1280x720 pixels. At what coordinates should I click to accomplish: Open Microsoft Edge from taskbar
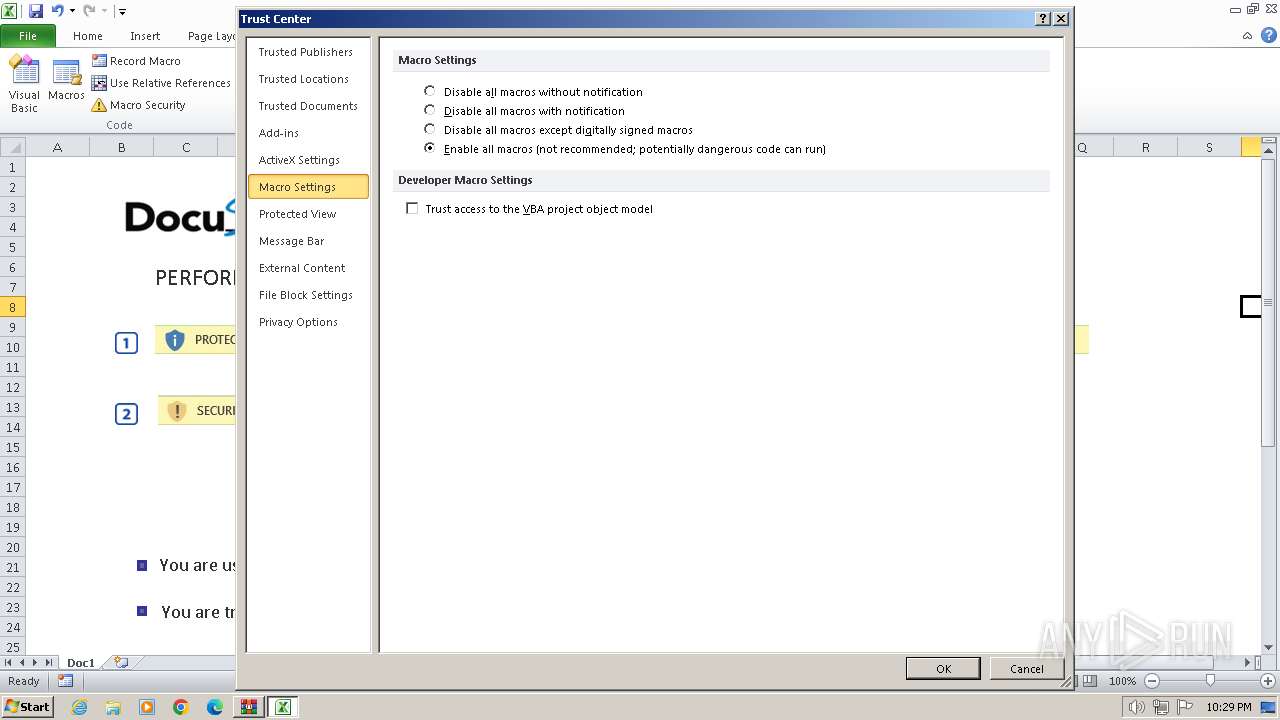(x=215, y=707)
